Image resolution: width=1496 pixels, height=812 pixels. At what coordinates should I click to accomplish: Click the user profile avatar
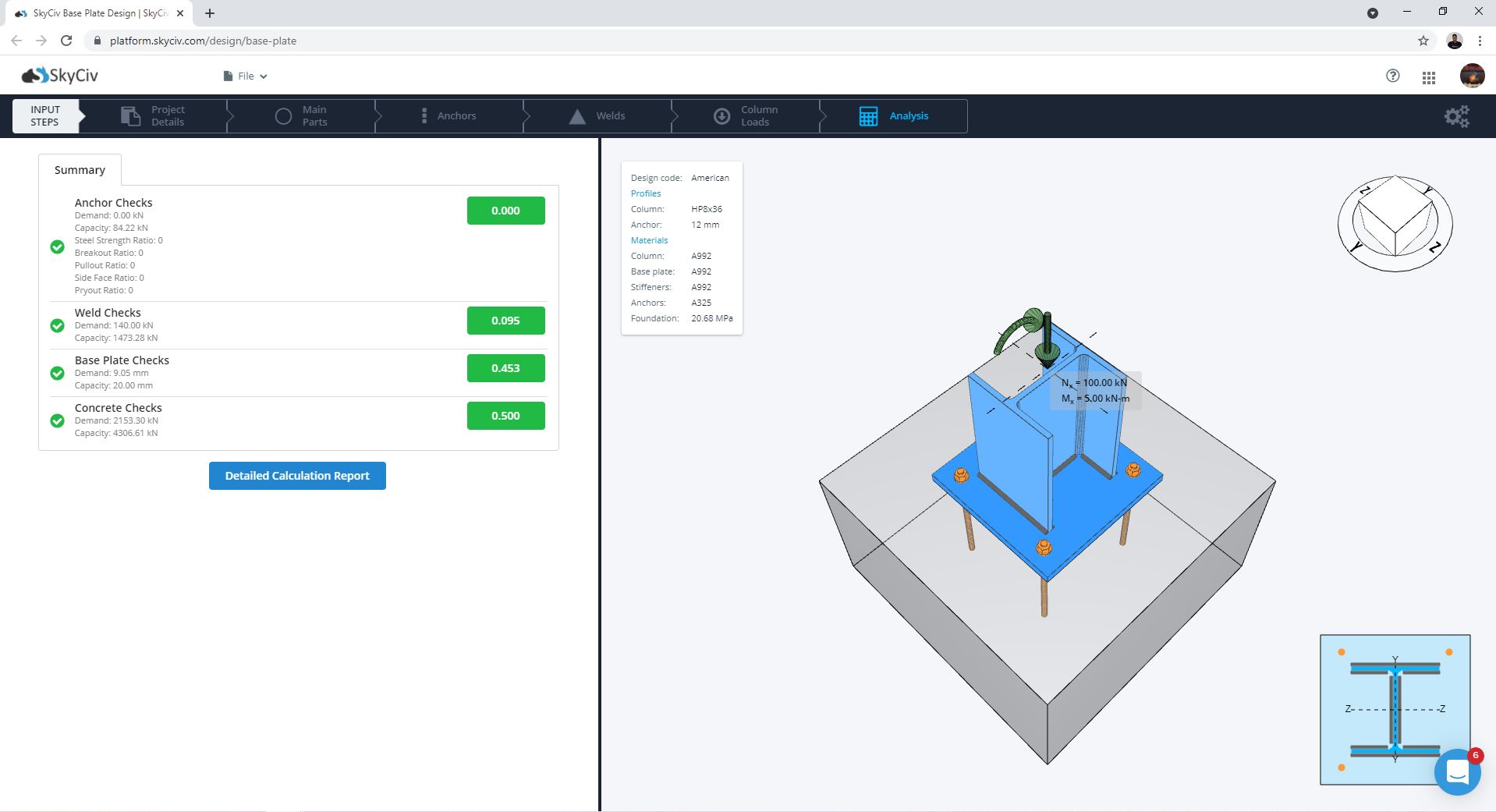click(x=1472, y=76)
